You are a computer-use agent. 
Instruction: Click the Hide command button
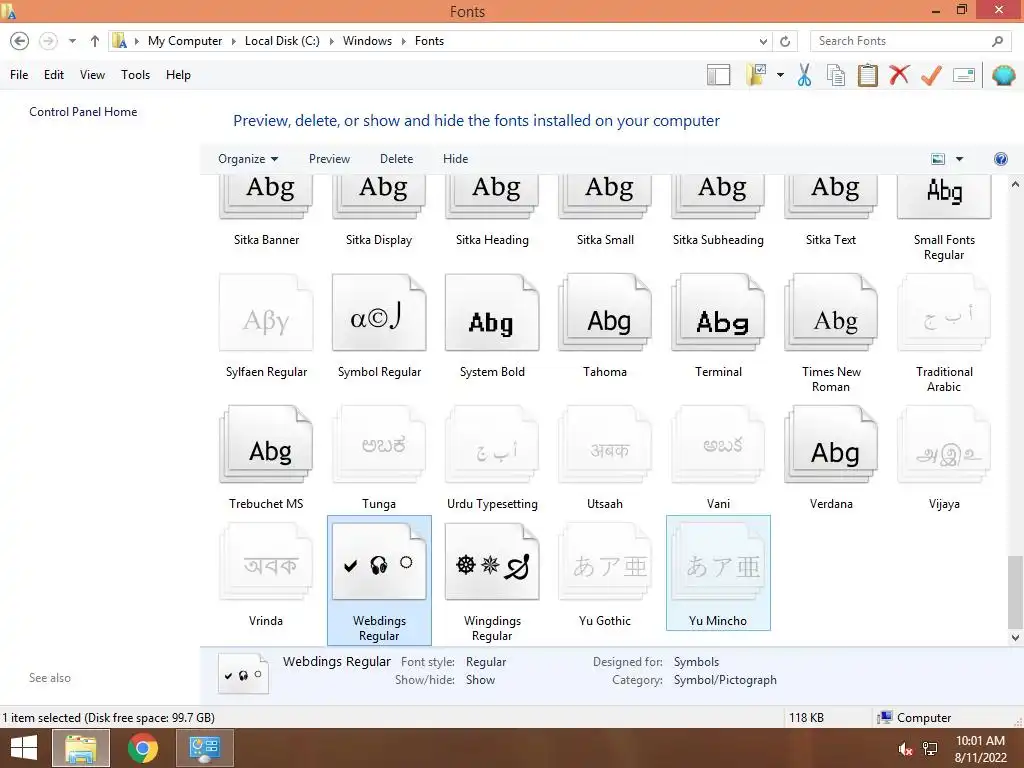(455, 159)
